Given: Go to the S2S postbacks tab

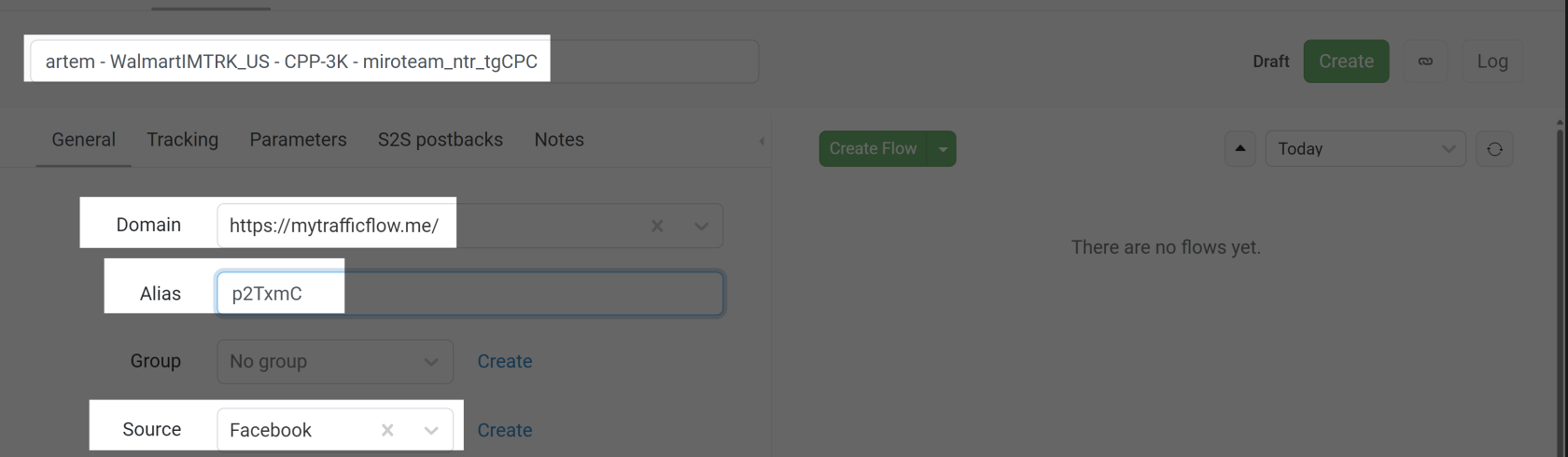Looking at the screenshot, I should coord(441,140).
